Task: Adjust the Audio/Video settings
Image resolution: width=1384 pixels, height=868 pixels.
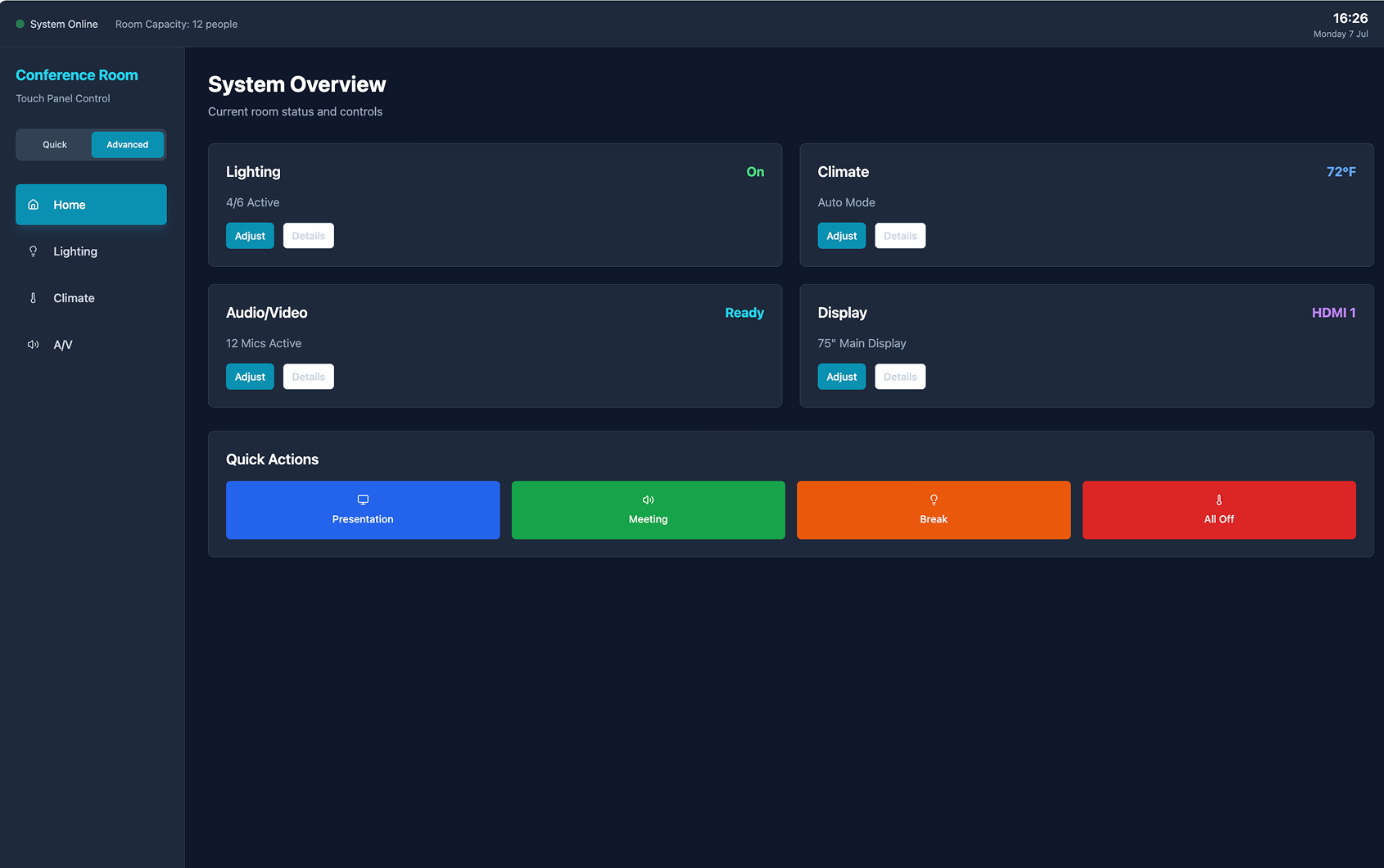Action: 250,377
